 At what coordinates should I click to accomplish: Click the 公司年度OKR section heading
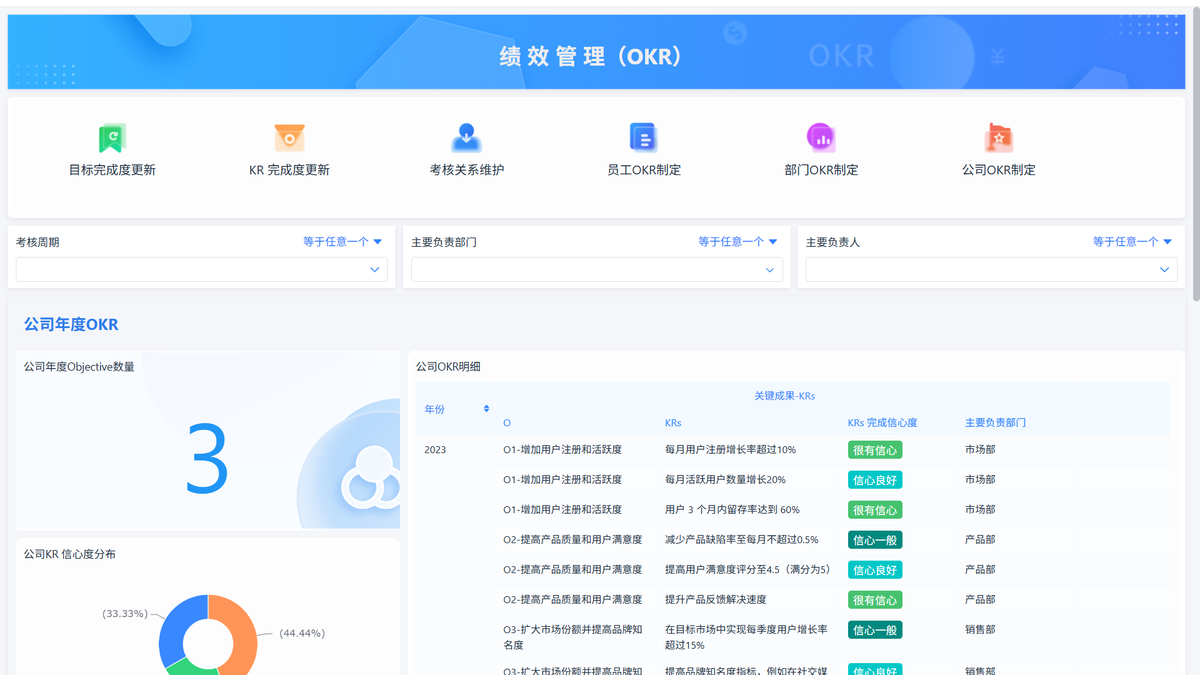pyautogui.click(x=71, y=325)
